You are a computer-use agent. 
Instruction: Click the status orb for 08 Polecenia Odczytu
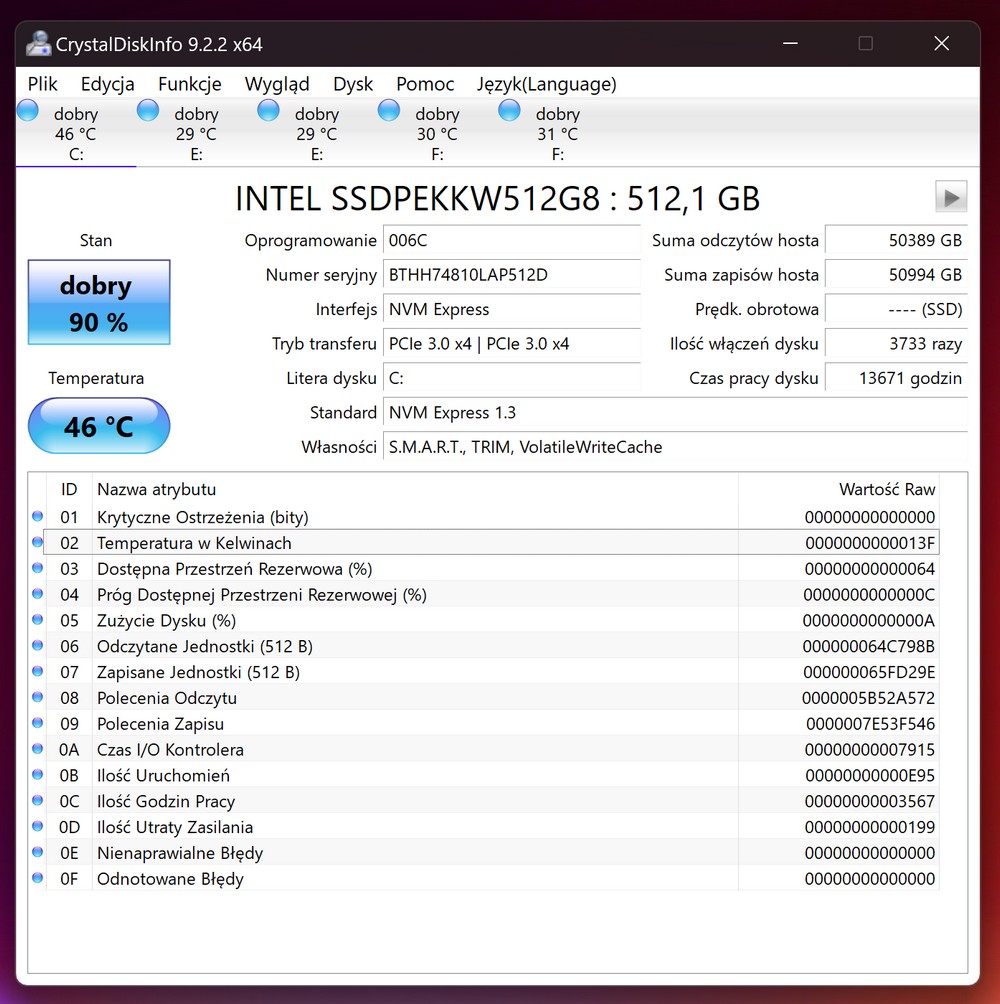point(38,697)
